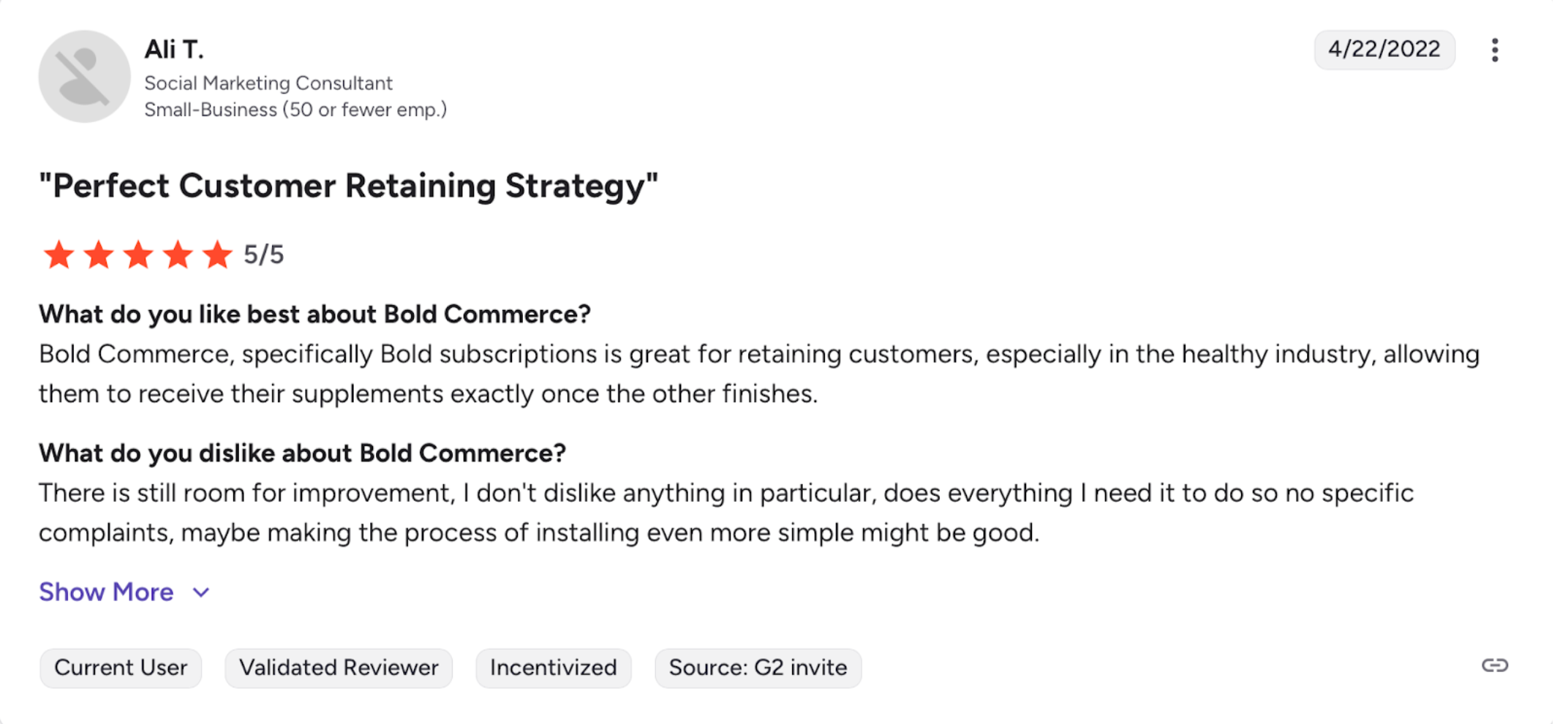
Task: Click the Source: G2 invite badge
Action: click(x=758, y=668)
